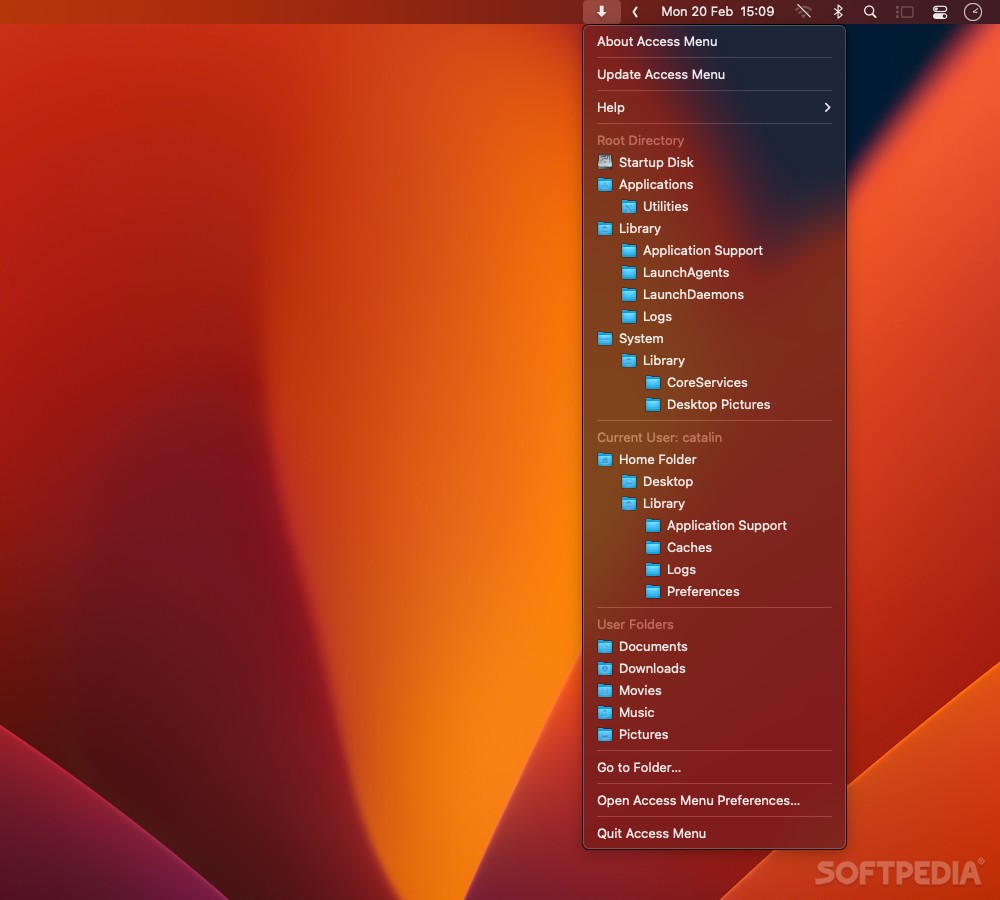
Task: Open the Home Folder icon
Action: [605, 459]
